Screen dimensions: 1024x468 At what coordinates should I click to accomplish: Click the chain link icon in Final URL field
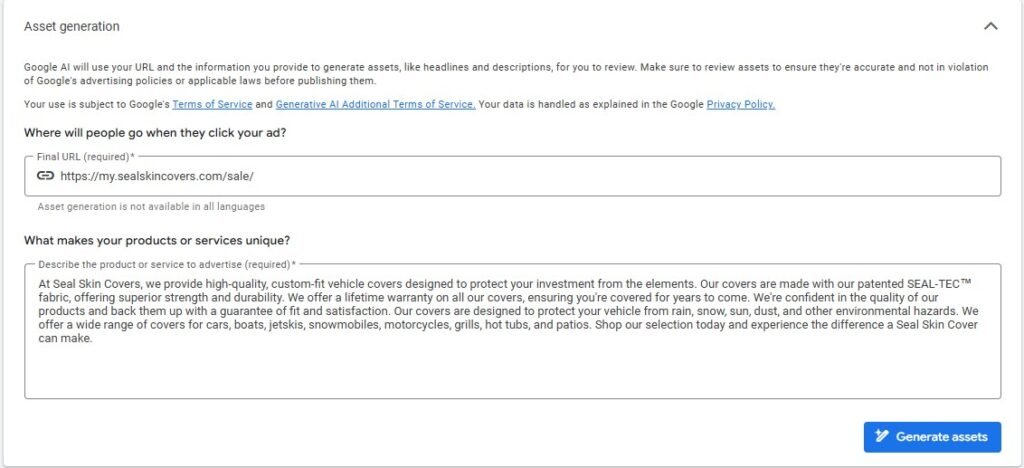[x=45, y=175]
